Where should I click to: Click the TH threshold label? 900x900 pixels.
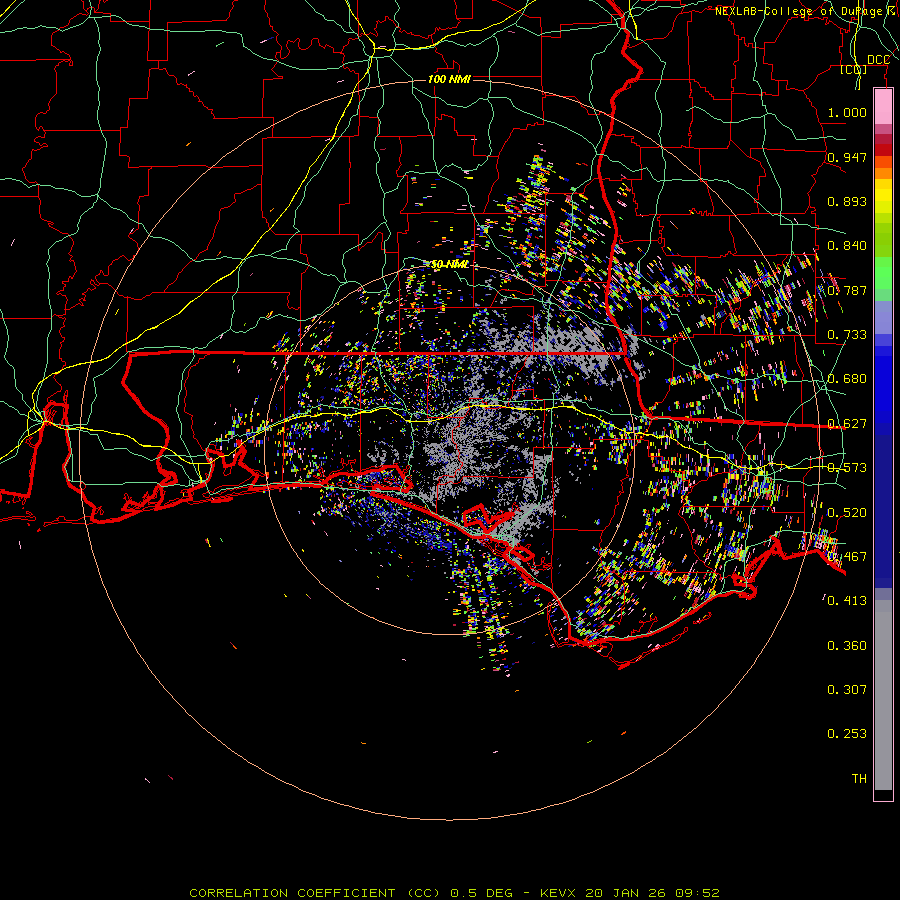859,779
